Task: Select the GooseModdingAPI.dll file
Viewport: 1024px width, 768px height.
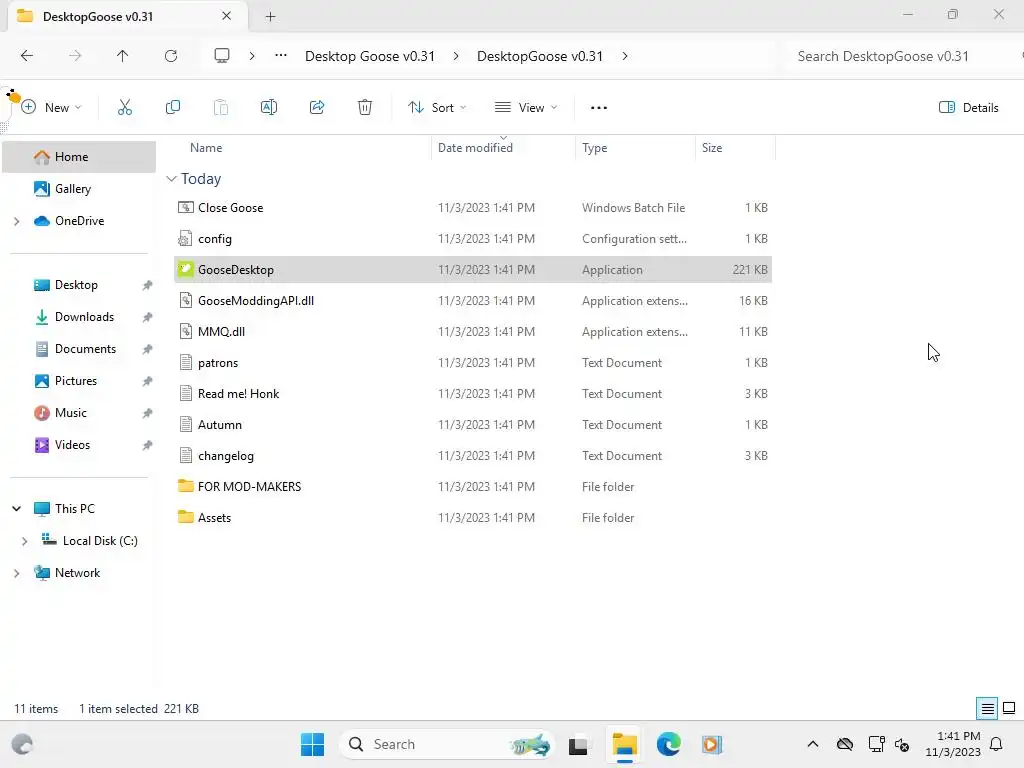Action: 473,301
